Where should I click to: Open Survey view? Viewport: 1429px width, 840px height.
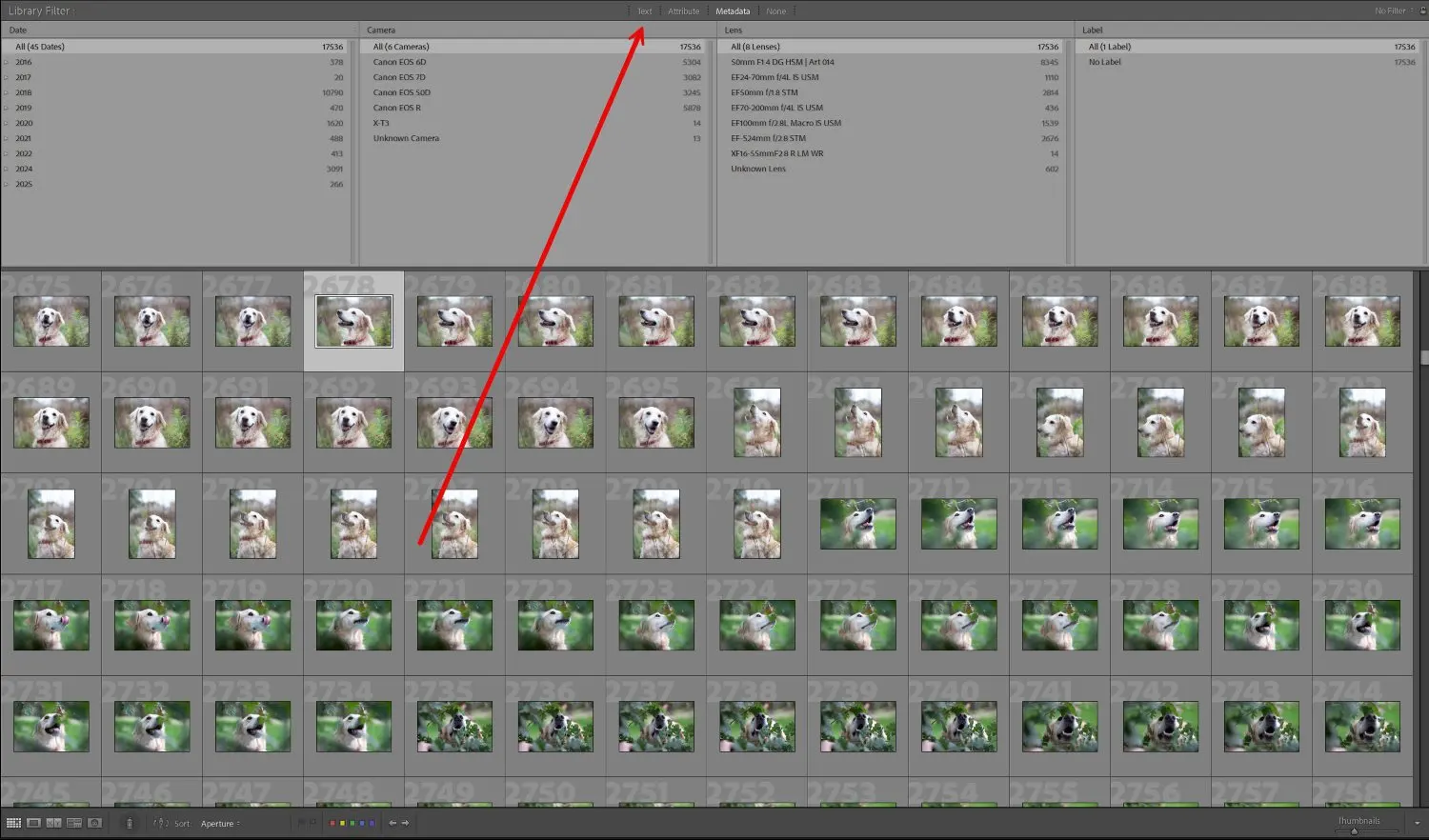[74, 822]
